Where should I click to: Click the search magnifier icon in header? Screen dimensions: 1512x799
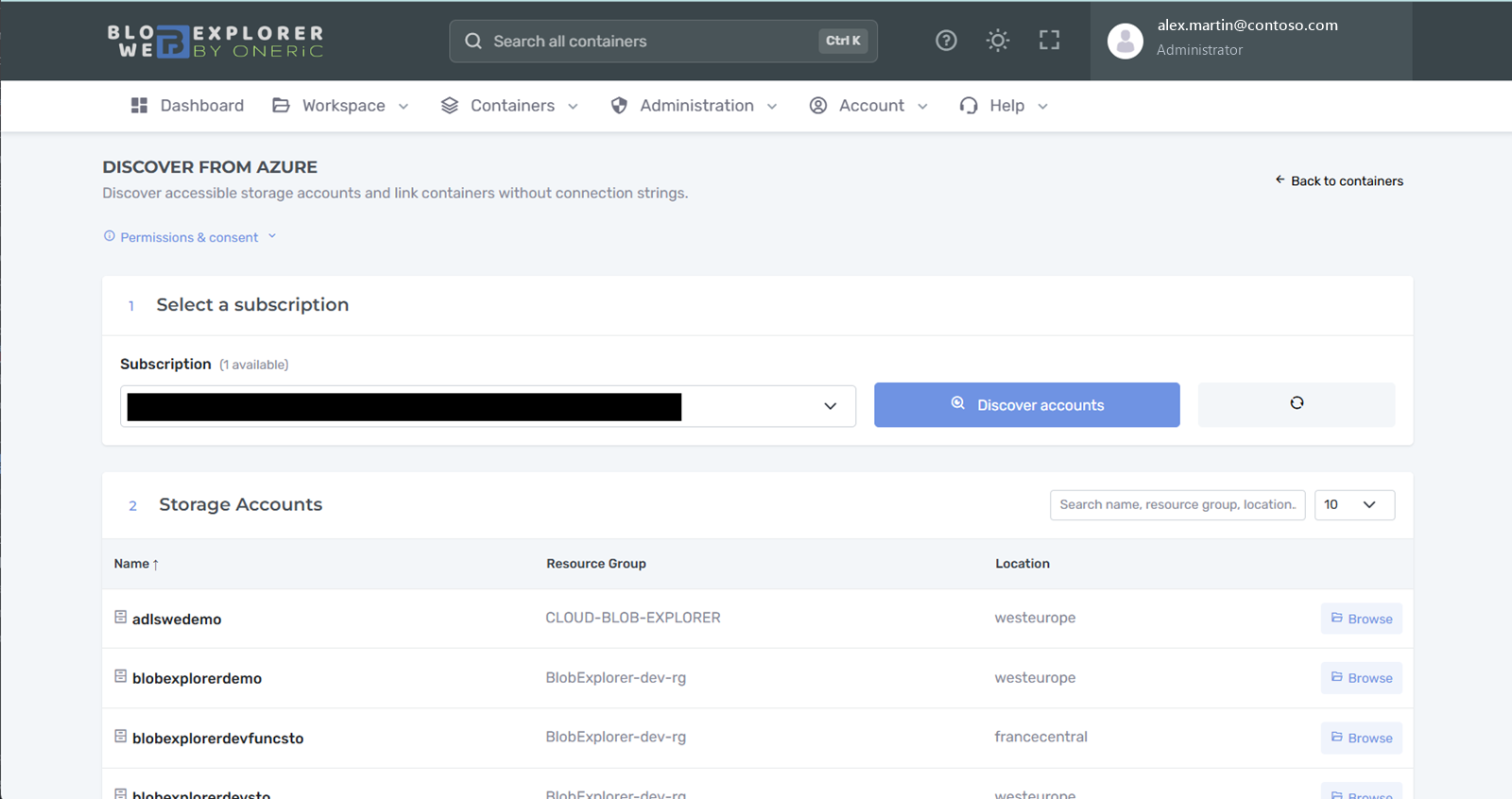473,42
